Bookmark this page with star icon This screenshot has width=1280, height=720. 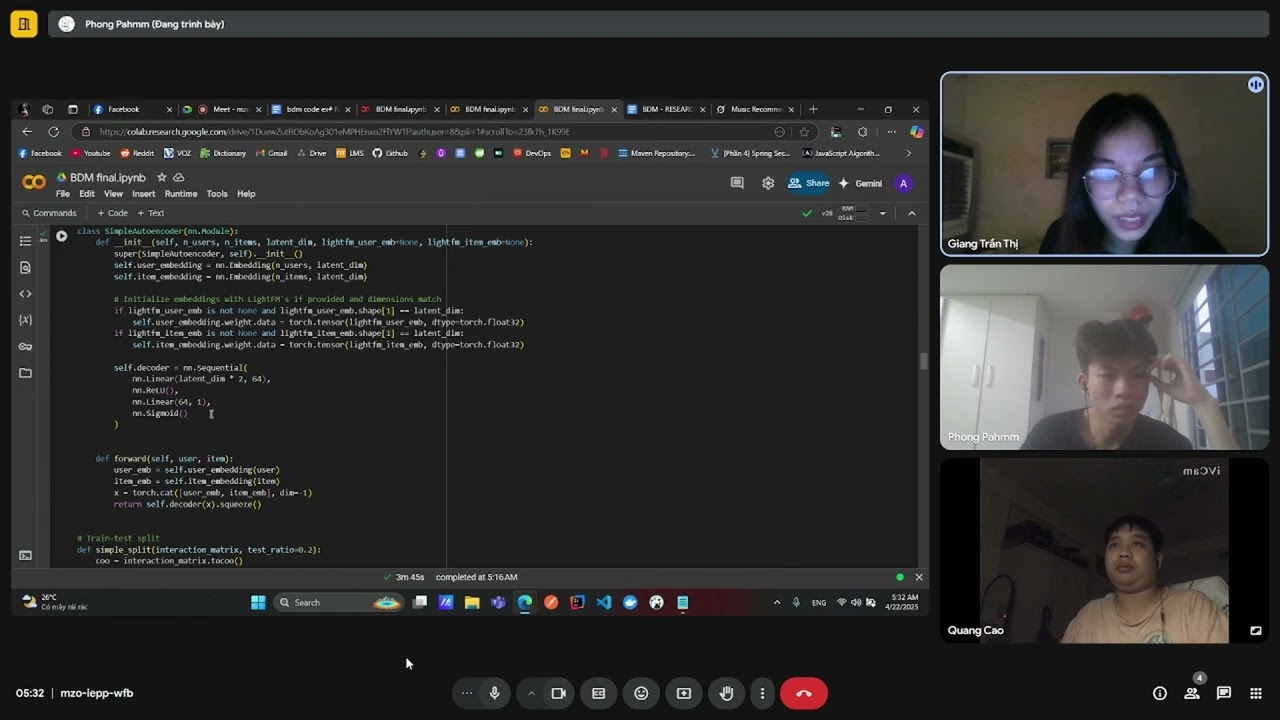(804, 131)
